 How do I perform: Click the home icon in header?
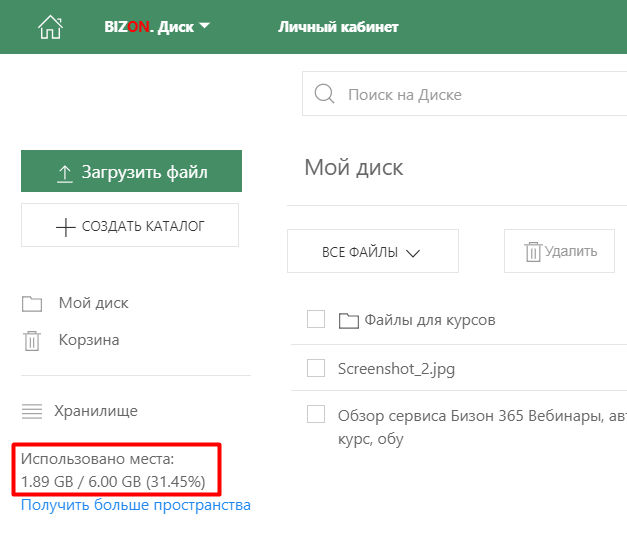click(50, 27)
